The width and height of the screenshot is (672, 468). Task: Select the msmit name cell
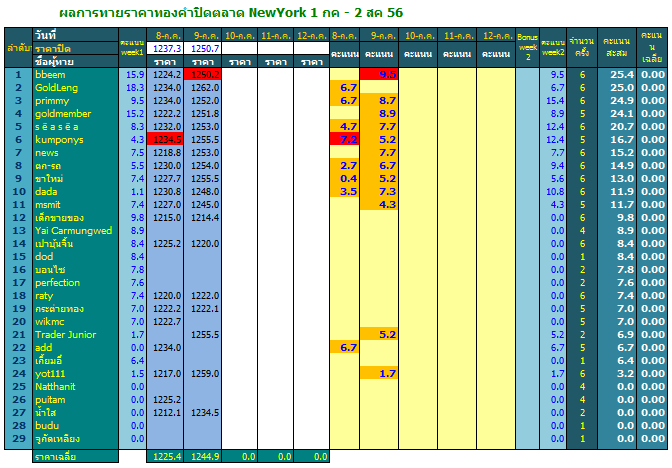pyautogui.click(x=75, y=204)
